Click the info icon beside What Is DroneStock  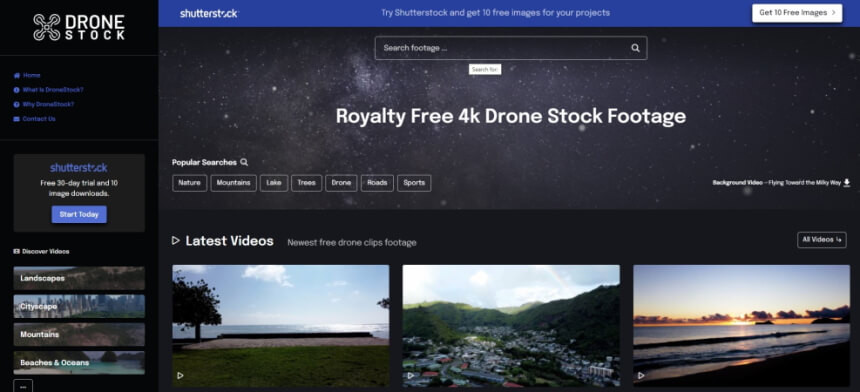coord(17,90)
